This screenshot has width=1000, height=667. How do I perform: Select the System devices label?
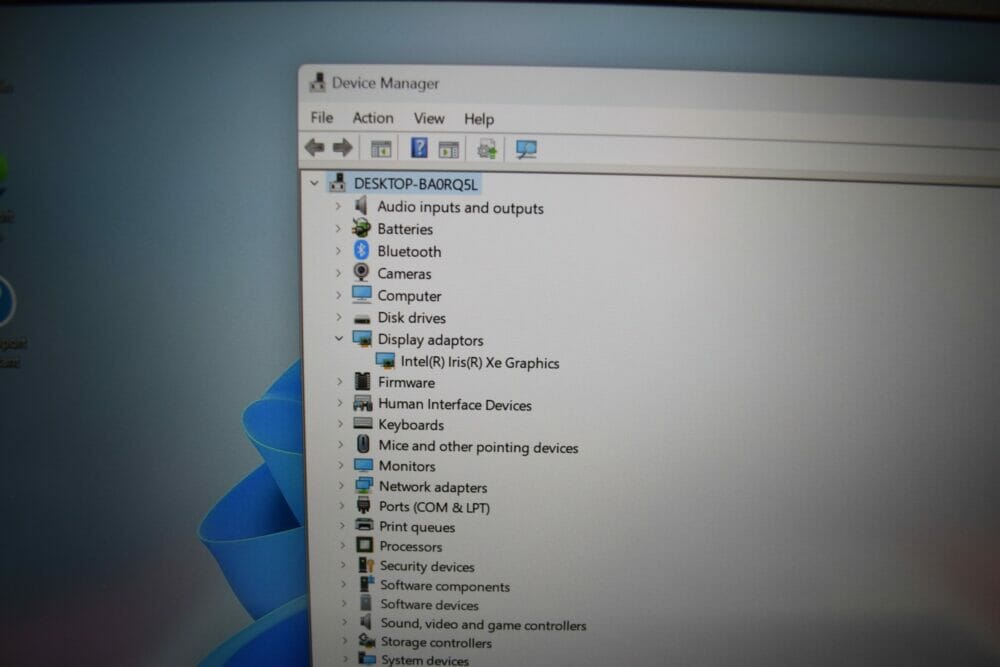(425, 661)
